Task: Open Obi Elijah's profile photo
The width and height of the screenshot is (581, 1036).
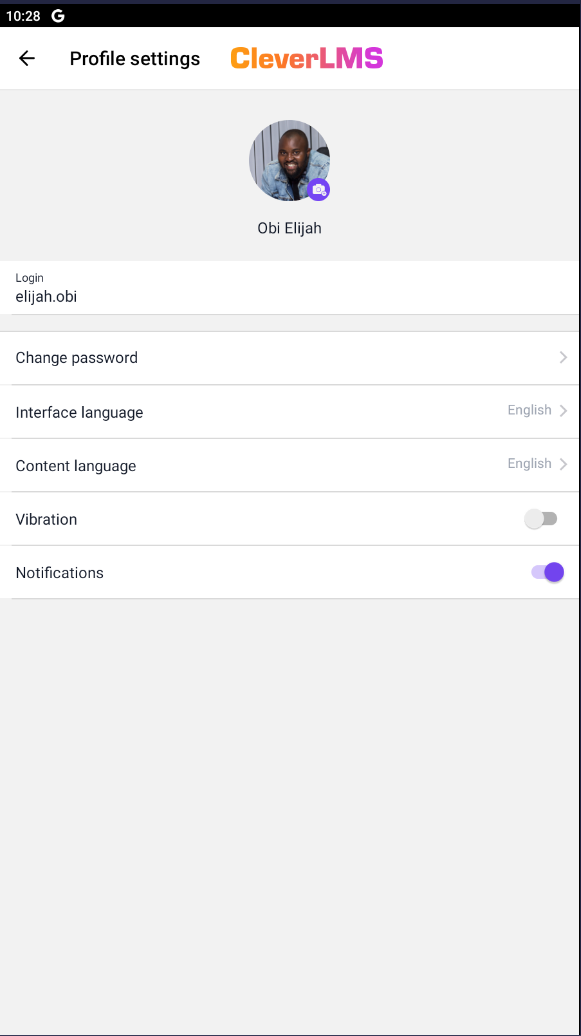Action: coord(289,161)
